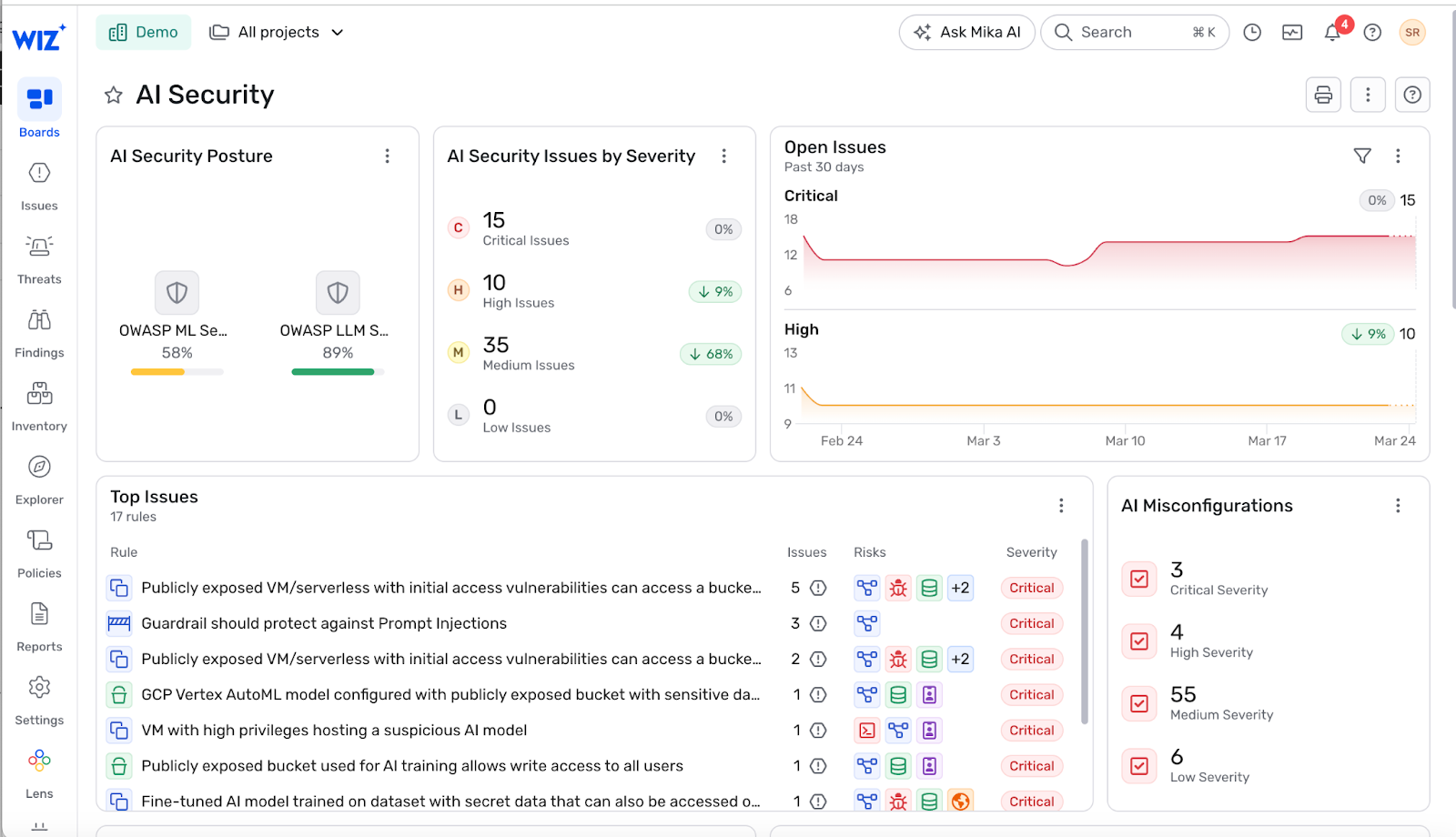Click the Critical Severity misconfigurations checkbox icon
Viewport: 1456px width, 837px height.
pyautogui.click(x=1139, y=579)
